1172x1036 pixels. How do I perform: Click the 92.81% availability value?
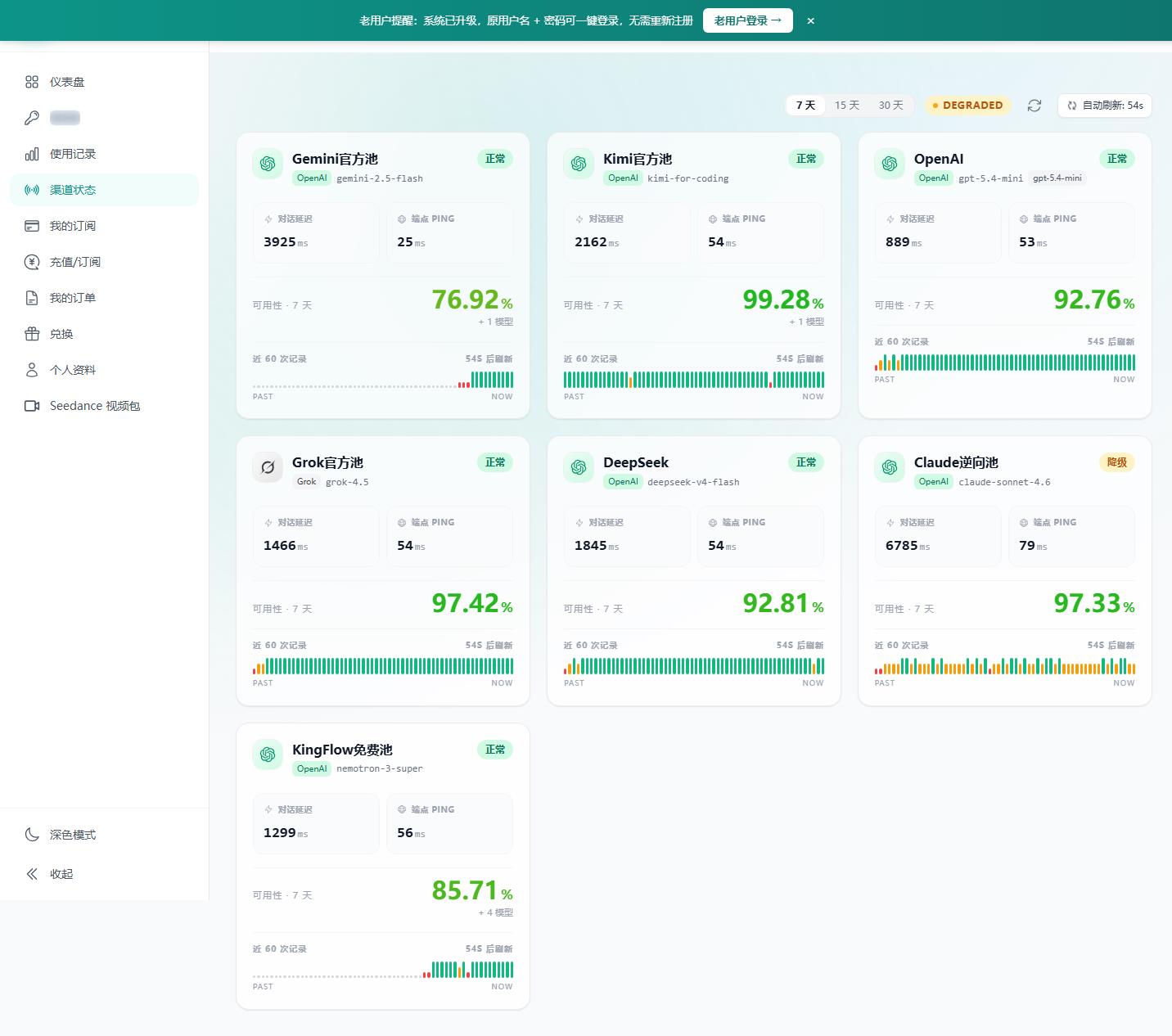[783, 603]
